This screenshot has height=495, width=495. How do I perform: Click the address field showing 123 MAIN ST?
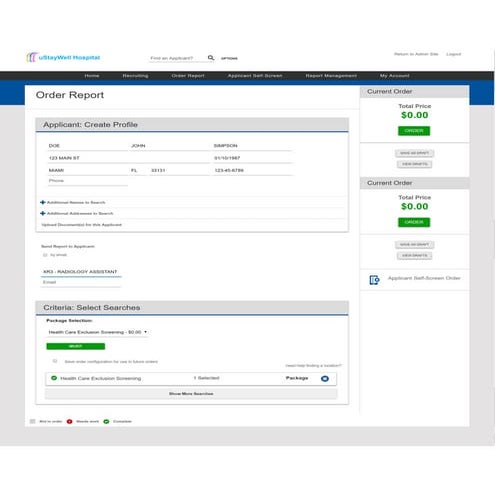[x=129, y=158]
